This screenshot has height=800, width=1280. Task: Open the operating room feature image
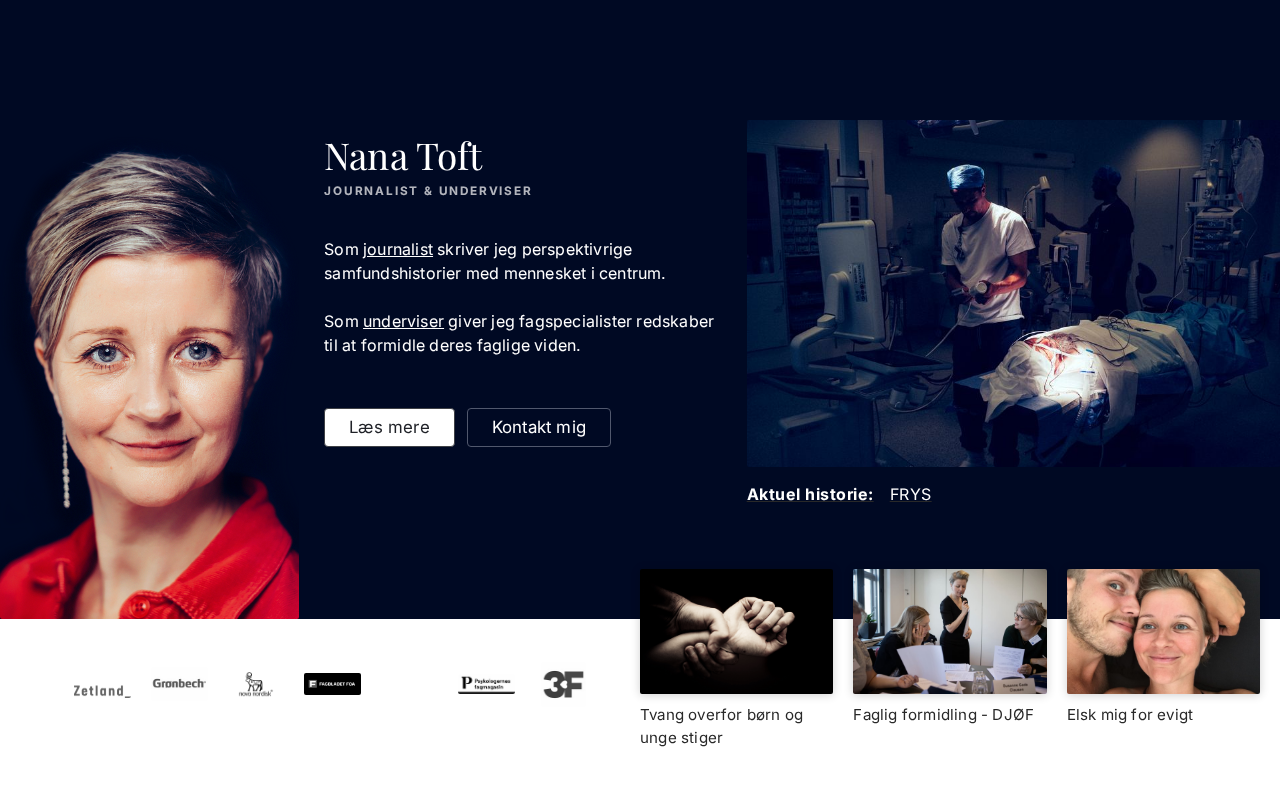pos(1013,293)
